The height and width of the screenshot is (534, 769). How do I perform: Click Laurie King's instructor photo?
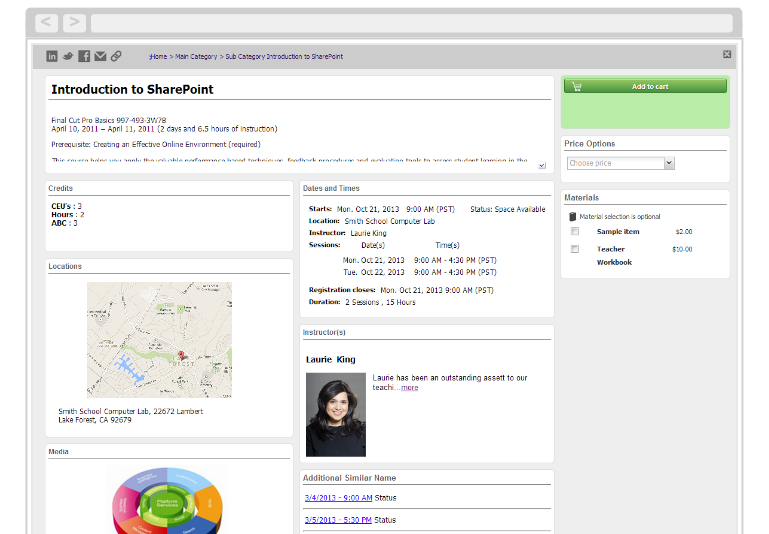click(x=336, y=415)
